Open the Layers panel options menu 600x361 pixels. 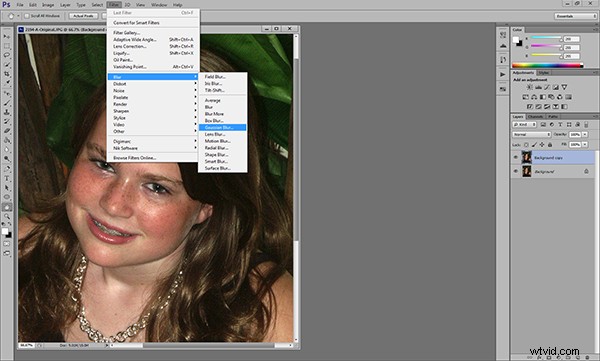point(595,116)
